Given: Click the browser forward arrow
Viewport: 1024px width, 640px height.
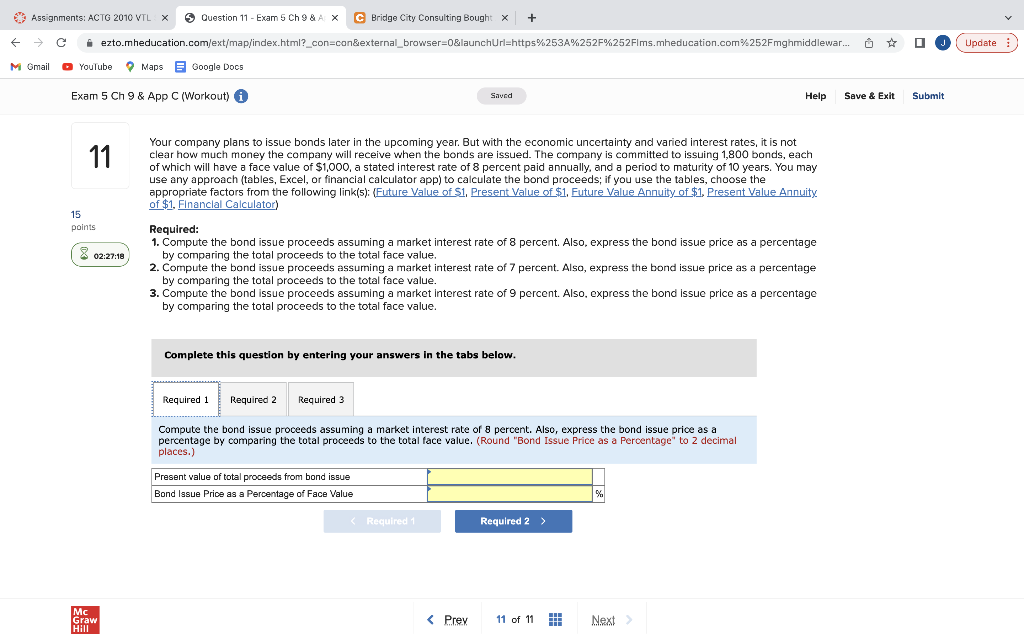Looking at the screenshot, I should (39, 43).
